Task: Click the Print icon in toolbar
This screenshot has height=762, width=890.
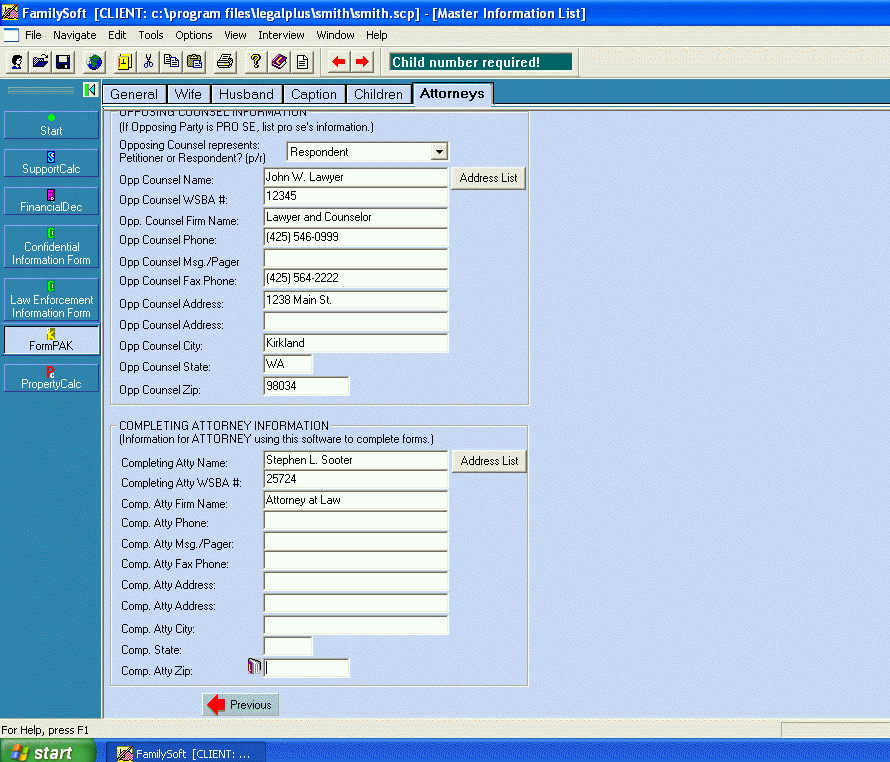Action: click(225, 62)
